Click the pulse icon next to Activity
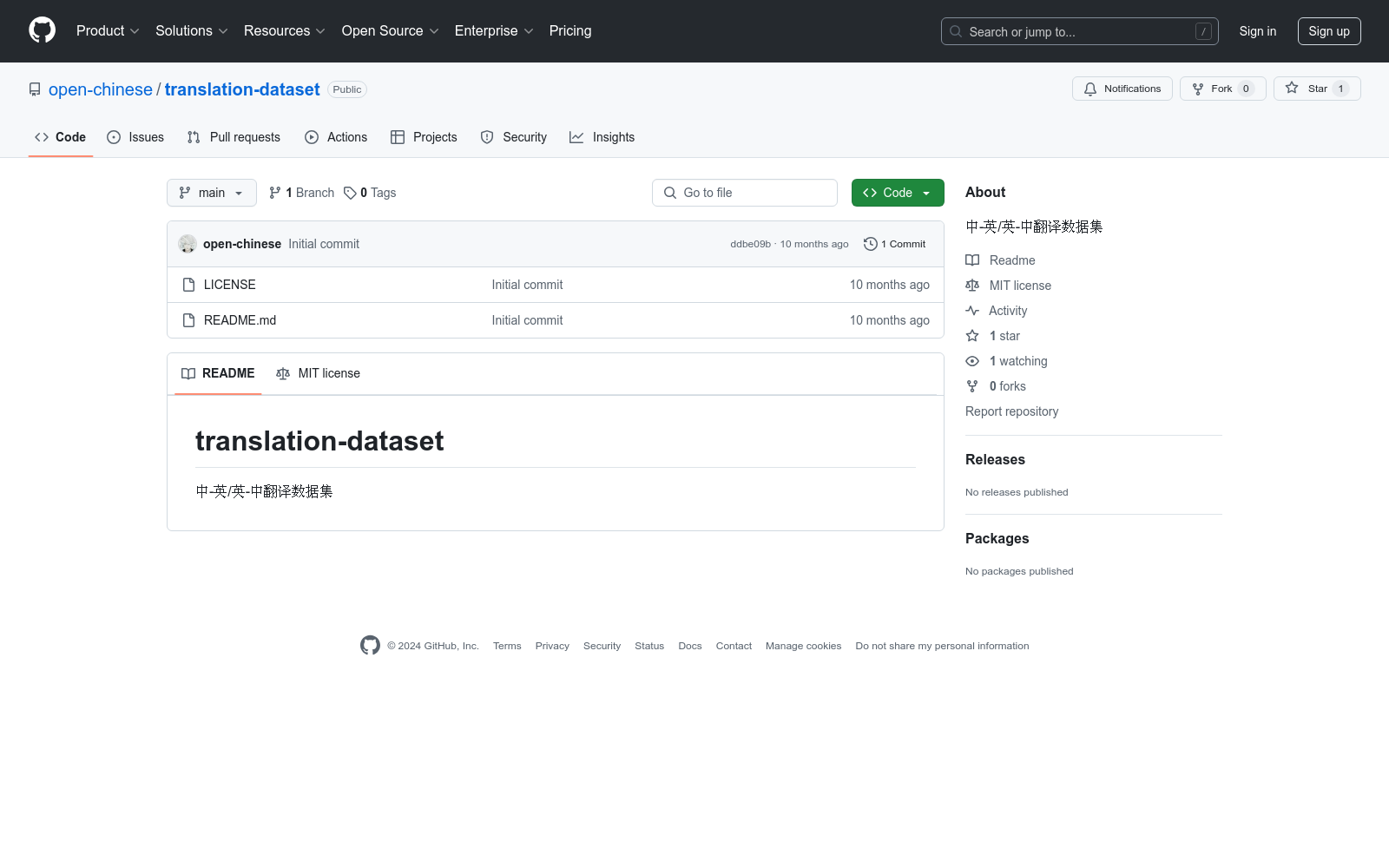The image size is (1389, 868). (972, 311)
